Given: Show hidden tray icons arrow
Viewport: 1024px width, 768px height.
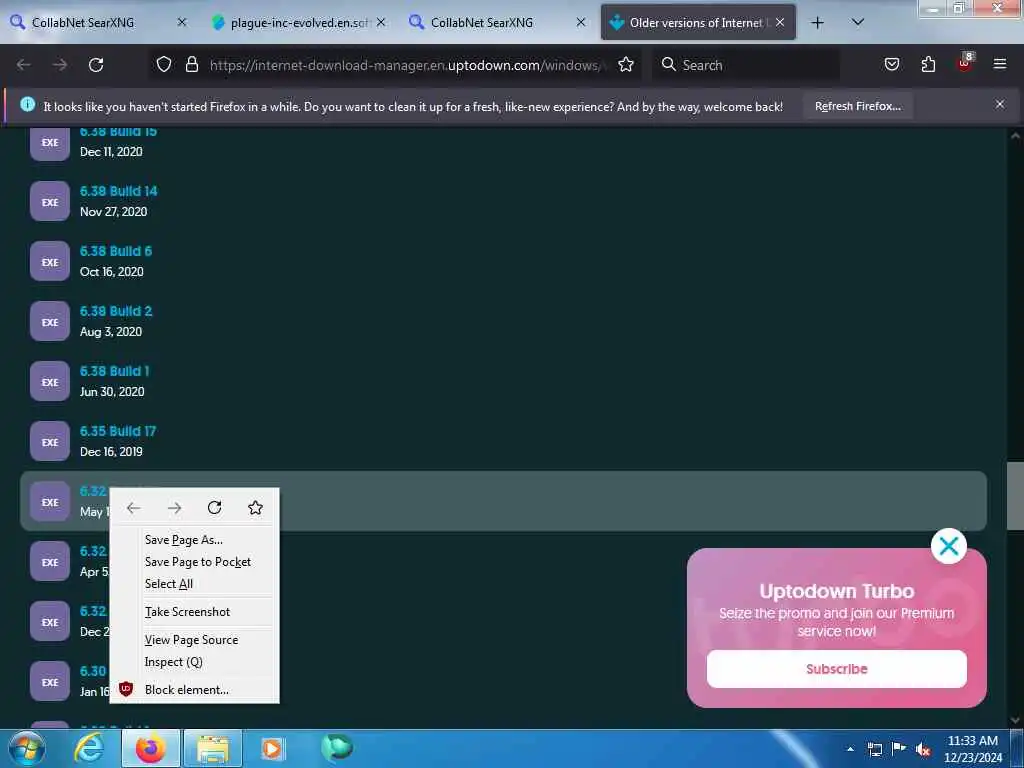Looking at the screenshot, I should [x=850, y=749].
